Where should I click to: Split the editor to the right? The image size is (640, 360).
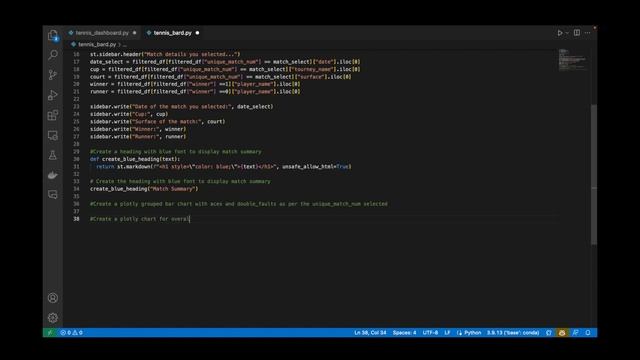(577, 33)
